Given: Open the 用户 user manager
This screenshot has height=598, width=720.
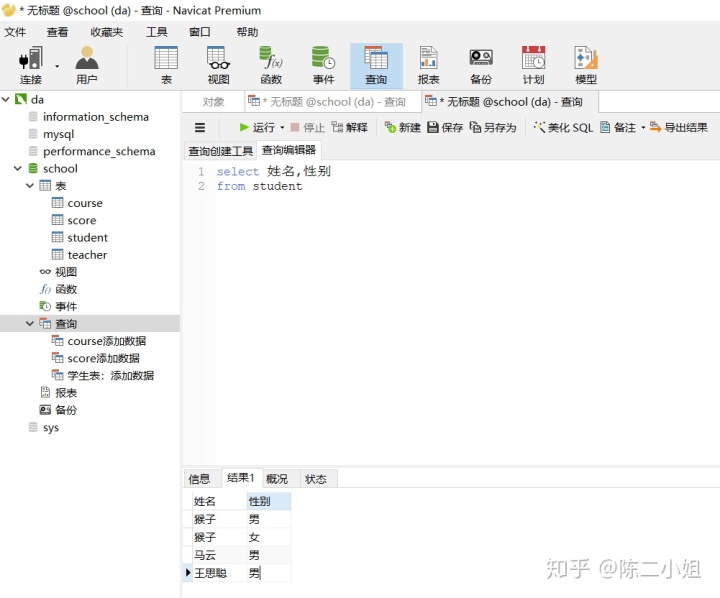Looking at the screenshot, I should tap(87, 65).
